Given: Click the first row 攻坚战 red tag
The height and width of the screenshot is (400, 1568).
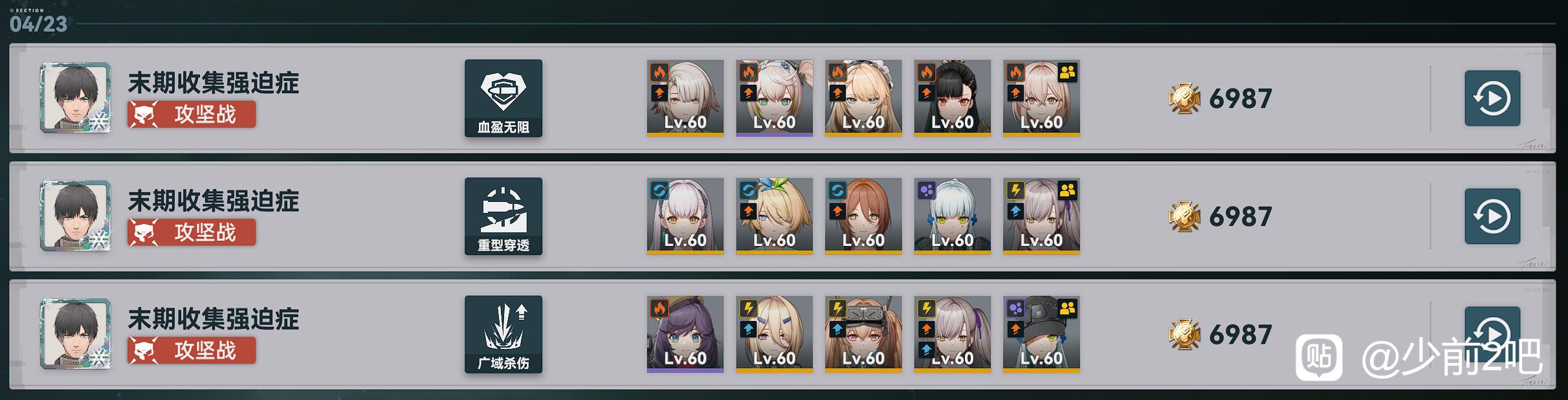Looking at the screenshot, I should point(192,115).
